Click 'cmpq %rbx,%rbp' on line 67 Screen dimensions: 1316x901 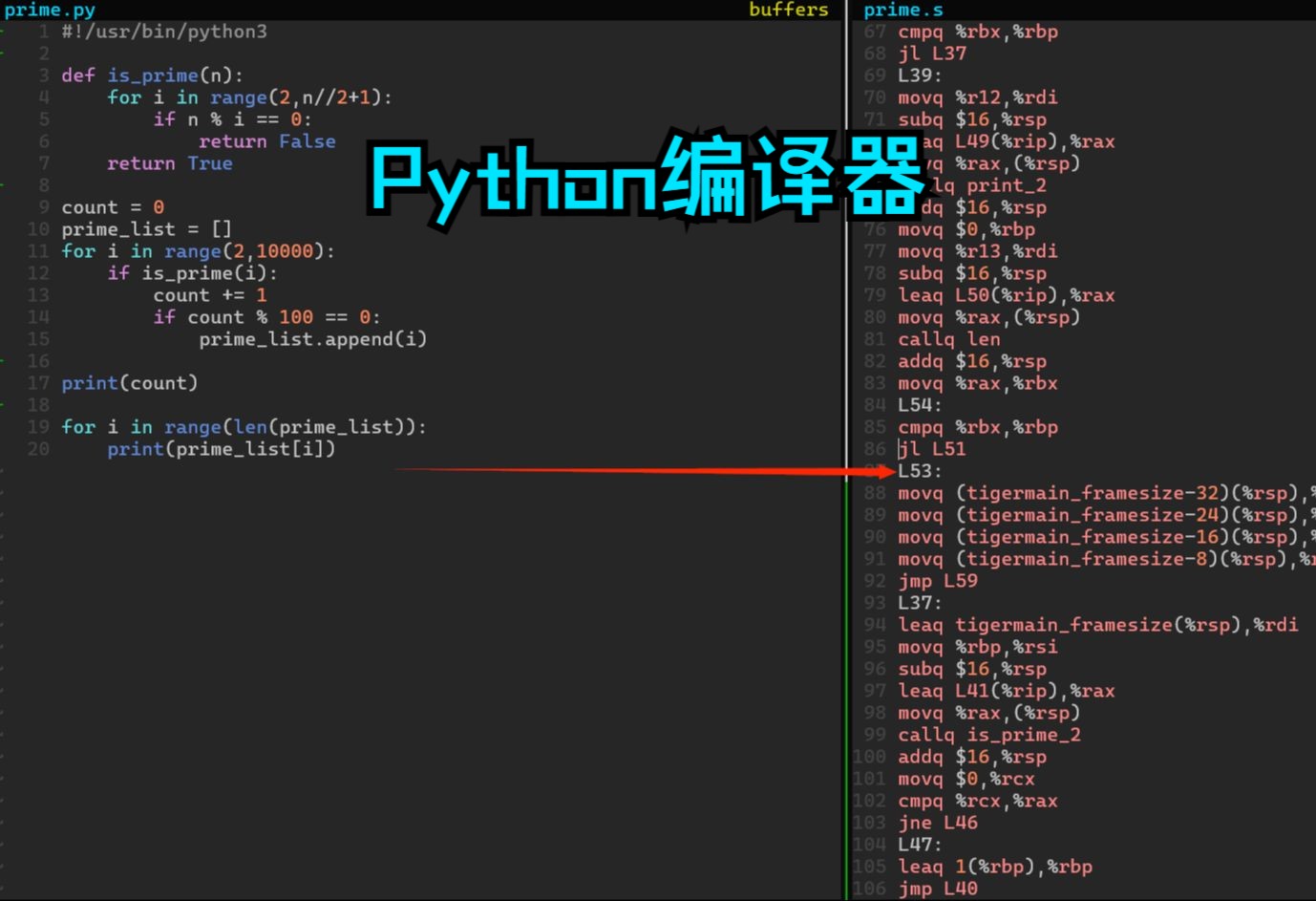[x=978, y=32]
